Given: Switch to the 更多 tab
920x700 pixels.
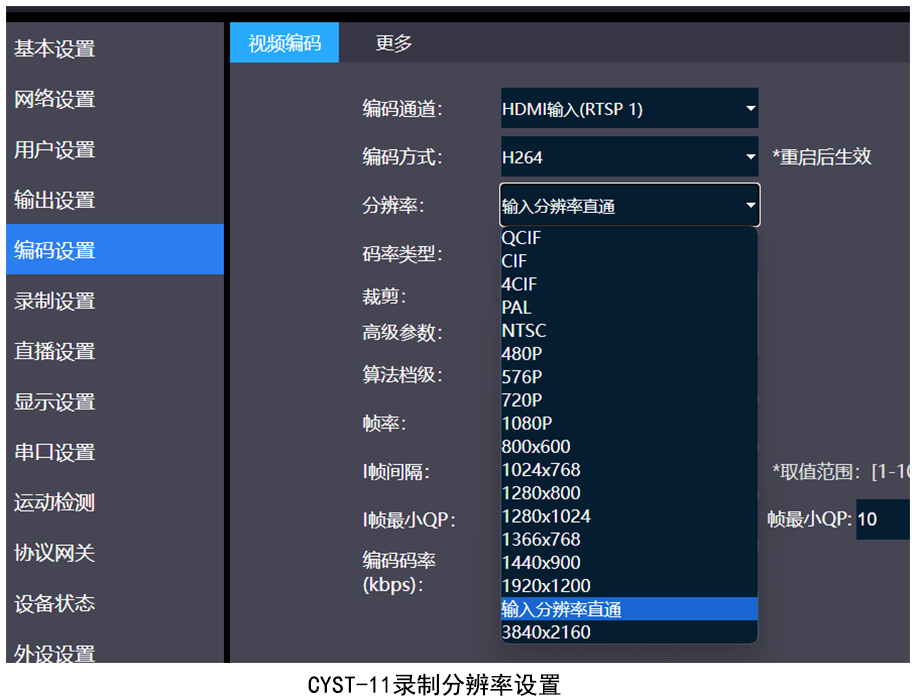Looking at the screenshot, I should [394, 43].
